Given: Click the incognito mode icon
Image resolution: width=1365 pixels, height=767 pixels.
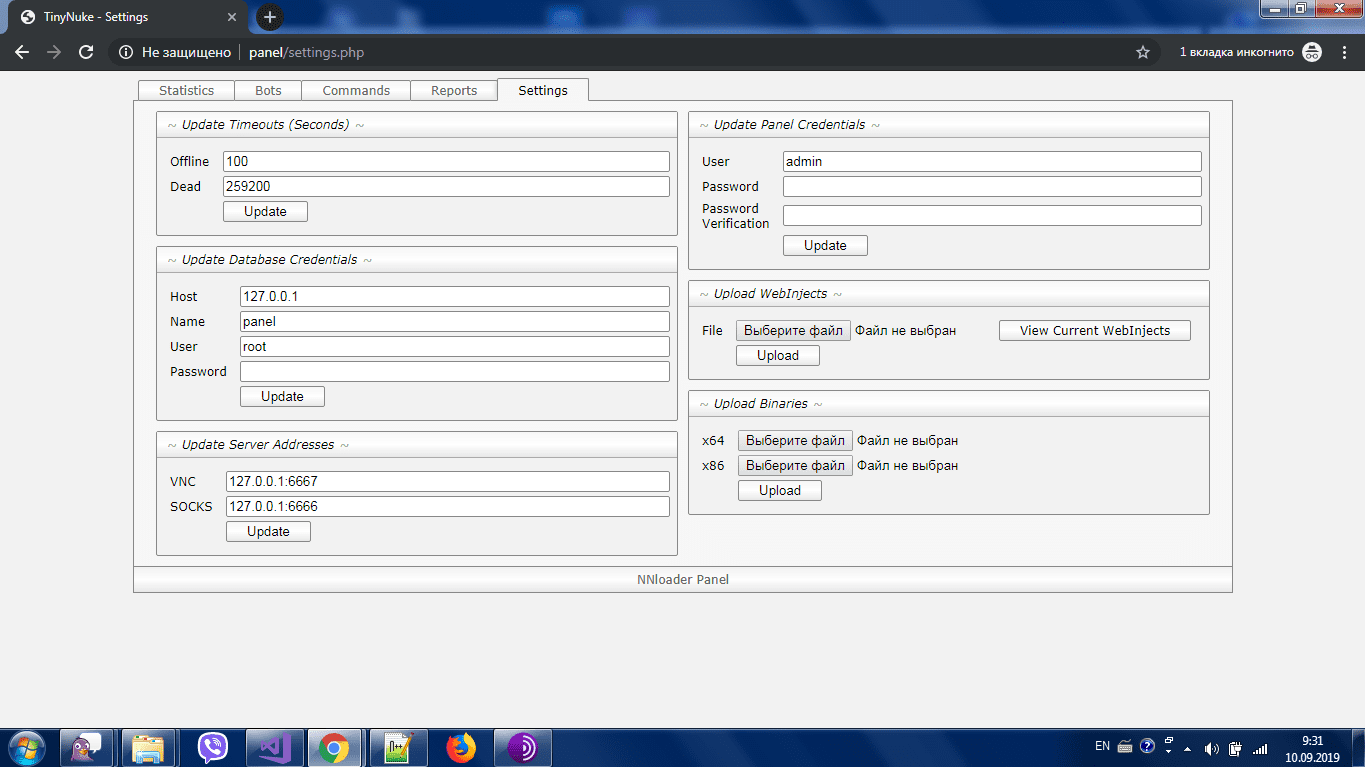Looking at the screenshot, I should [x=1312, y=52].
